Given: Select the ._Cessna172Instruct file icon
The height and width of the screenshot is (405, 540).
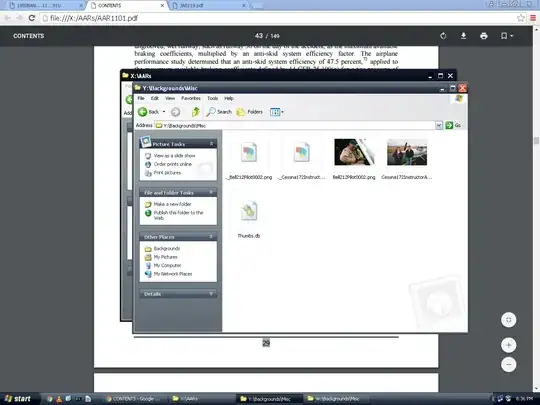Looking at the screenshot, I should tap(301, 152).
